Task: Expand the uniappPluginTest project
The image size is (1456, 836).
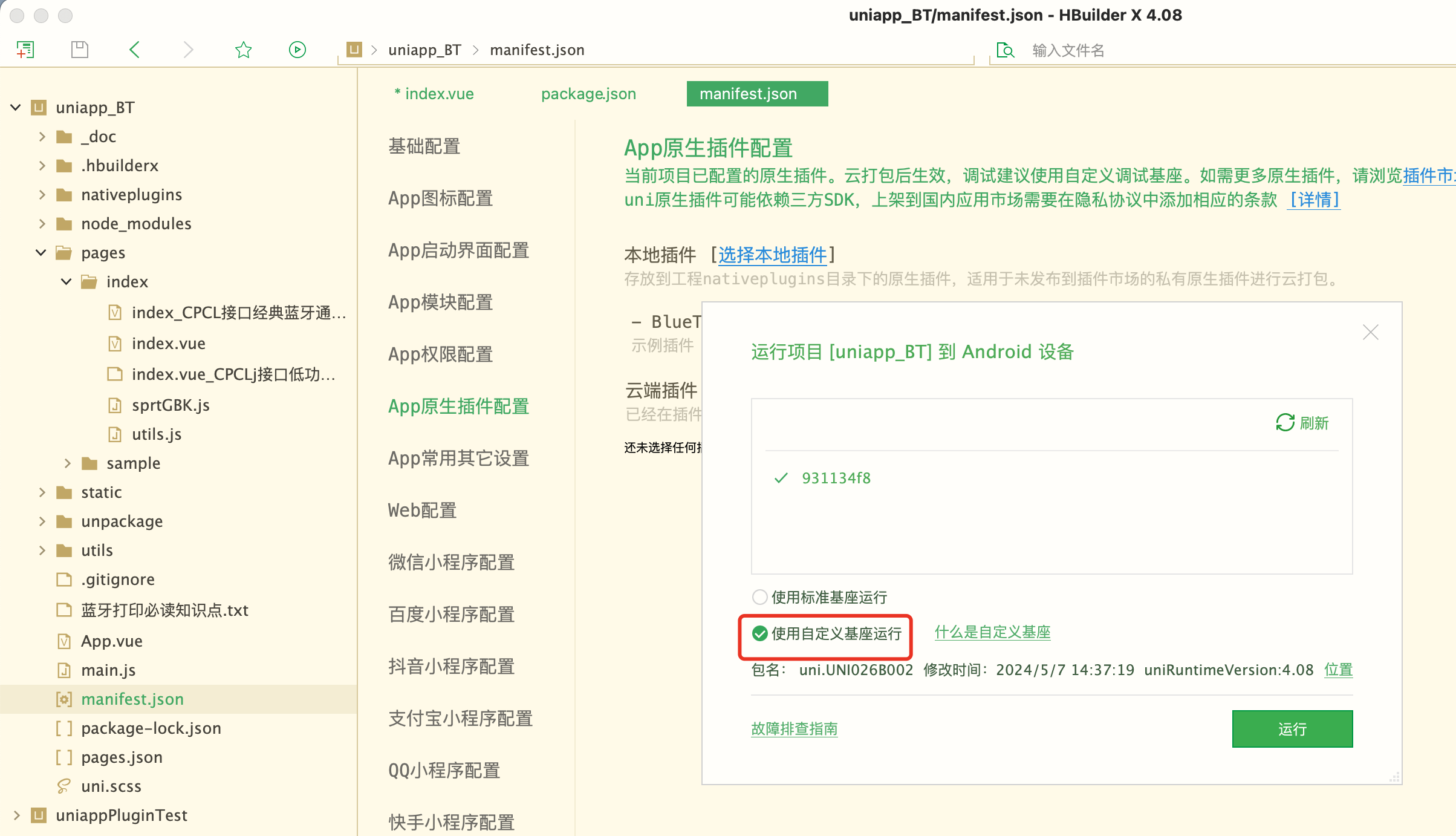Action: [16, 815]
